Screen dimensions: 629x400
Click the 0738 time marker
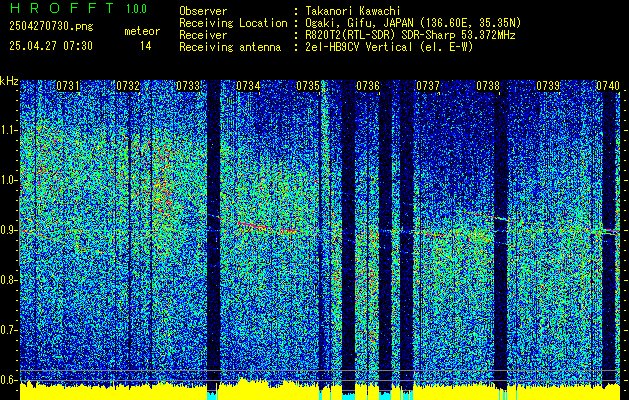[488, 86]
